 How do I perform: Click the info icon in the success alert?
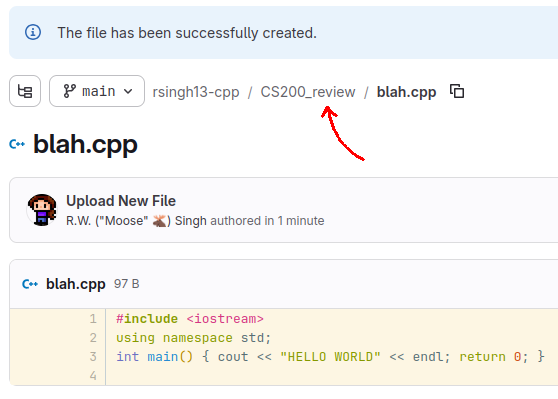[33, 32]
